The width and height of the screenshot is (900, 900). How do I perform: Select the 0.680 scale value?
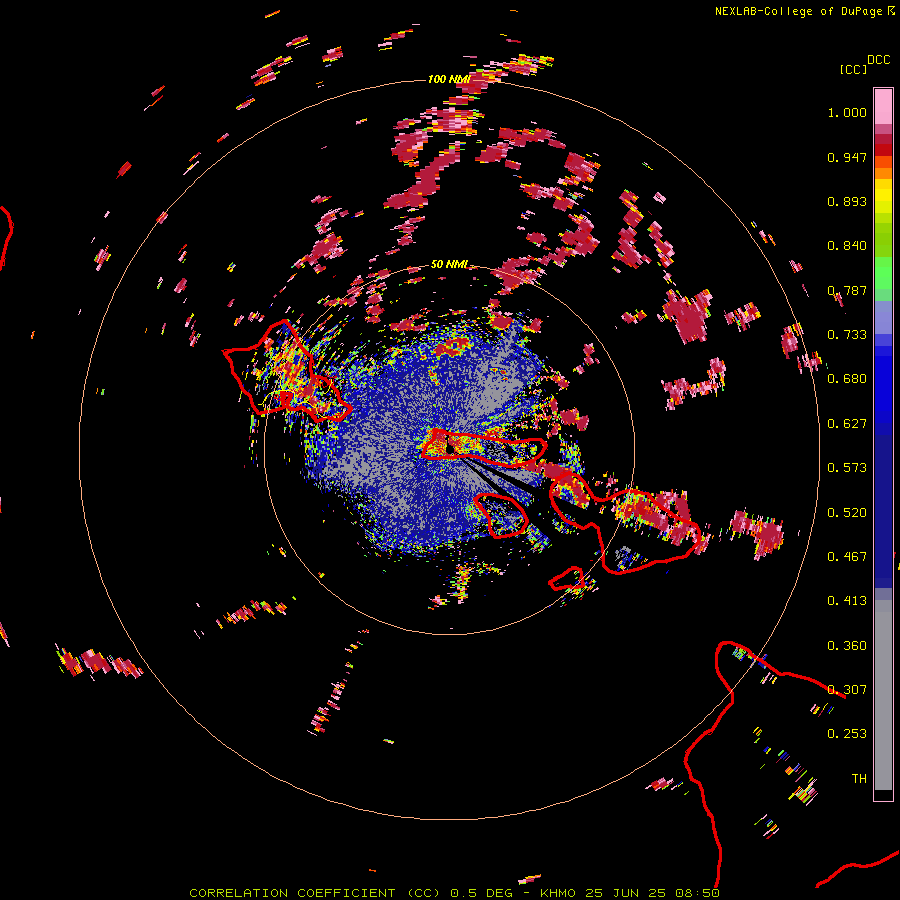[847, 379]
